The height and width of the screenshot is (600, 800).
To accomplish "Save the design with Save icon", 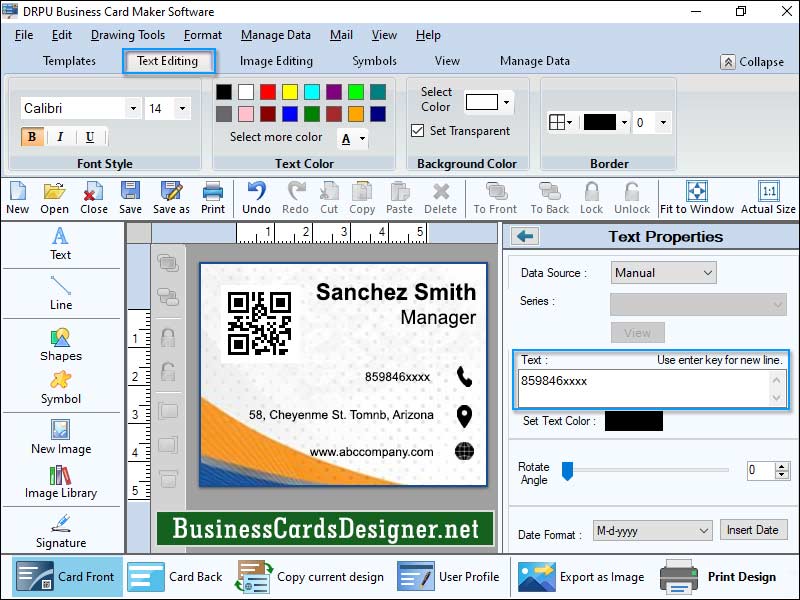I will click(x=131, y=198).
